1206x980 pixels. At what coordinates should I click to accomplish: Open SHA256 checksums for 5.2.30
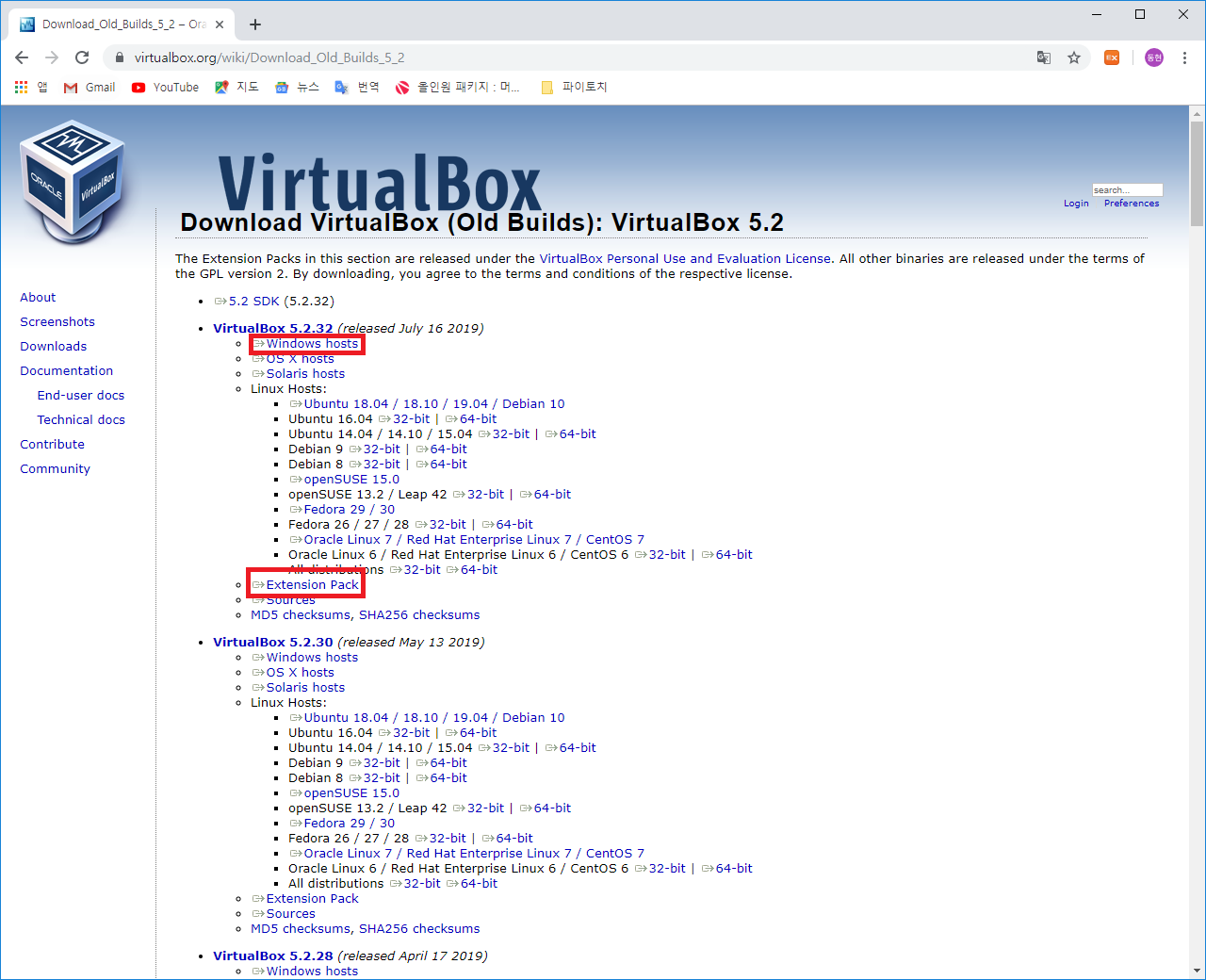(419, 928)
